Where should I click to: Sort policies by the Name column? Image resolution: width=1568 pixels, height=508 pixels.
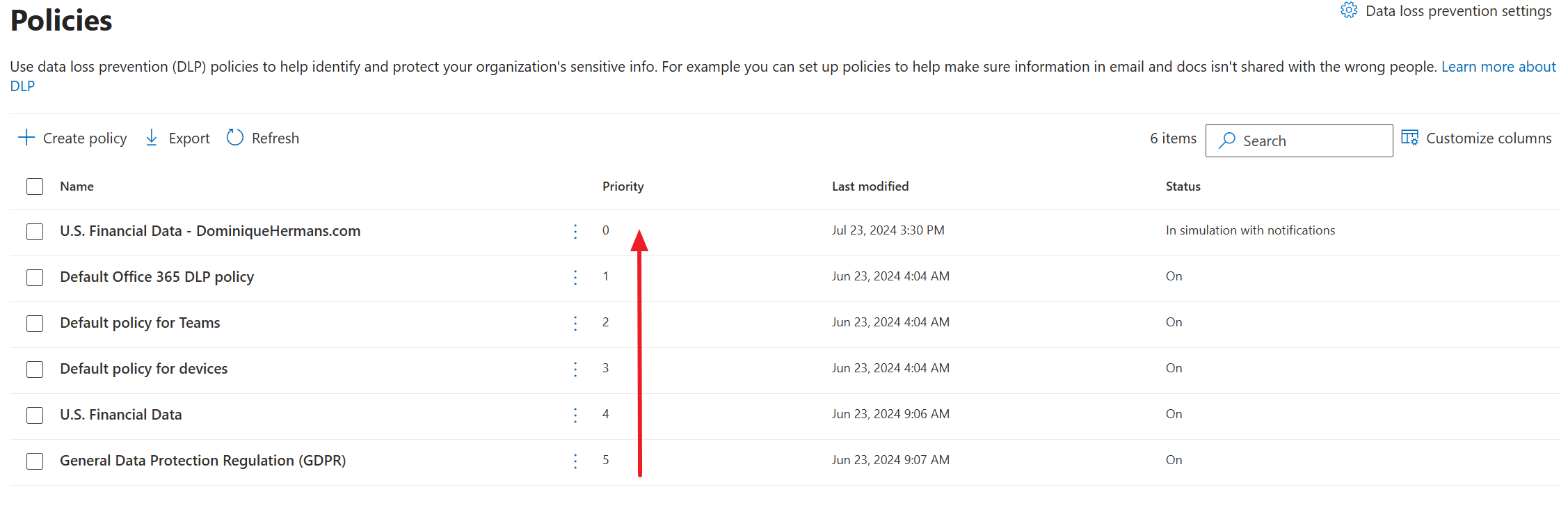[x=77, y=186]
